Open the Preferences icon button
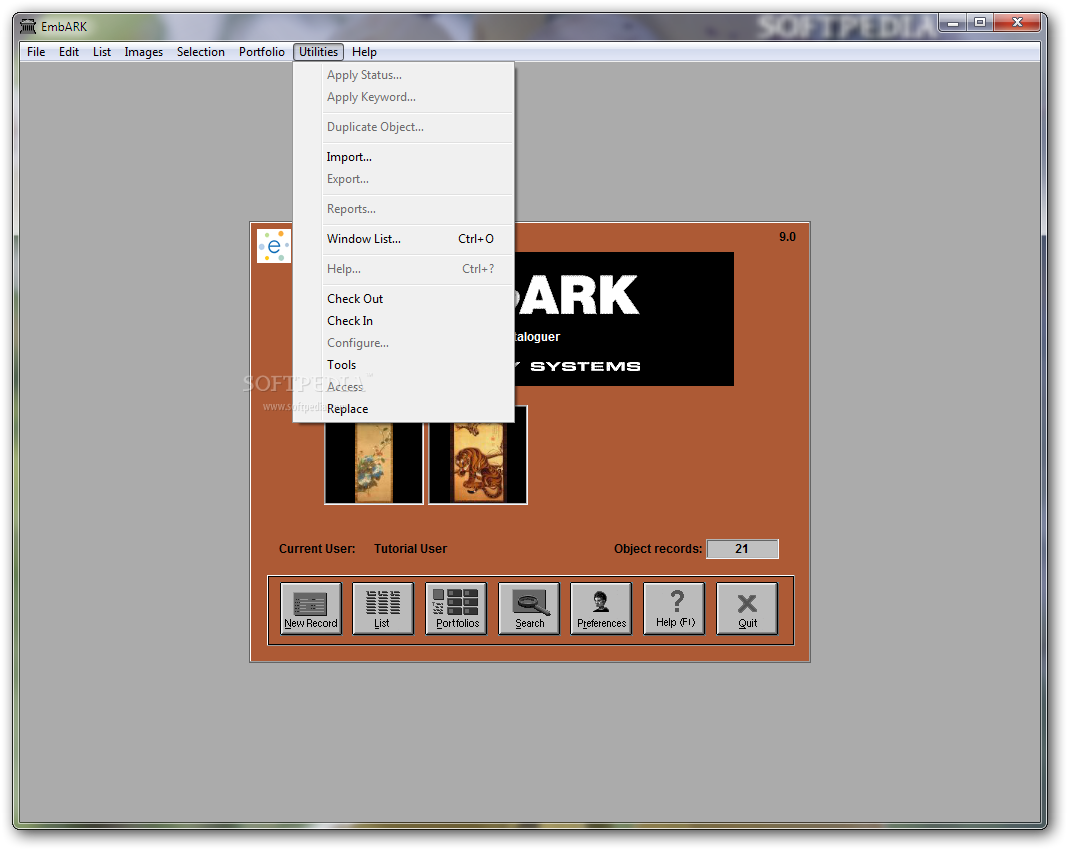The width and height of the screenshot is (1068, 850). point(601,608)
